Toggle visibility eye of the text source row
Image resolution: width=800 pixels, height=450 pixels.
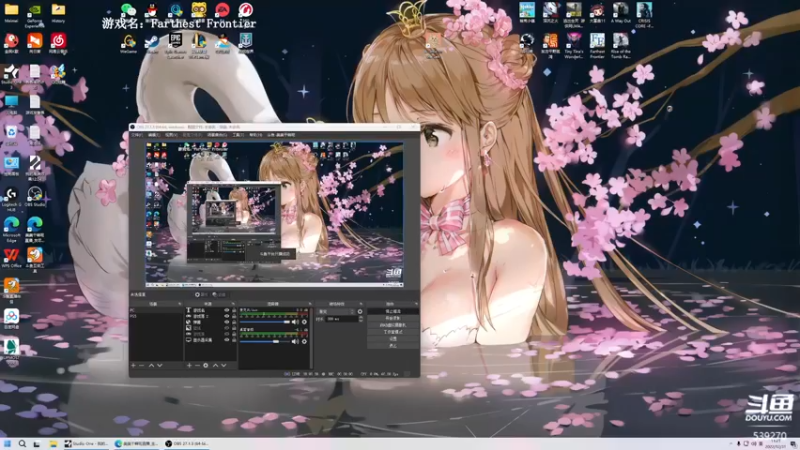pyautogui.click(x=227, y=310)
